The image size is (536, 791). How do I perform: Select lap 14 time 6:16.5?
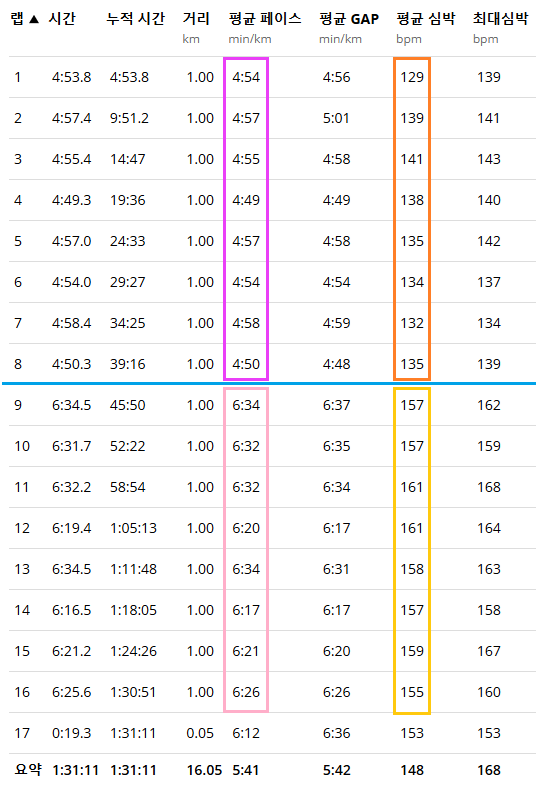point(72,610)
